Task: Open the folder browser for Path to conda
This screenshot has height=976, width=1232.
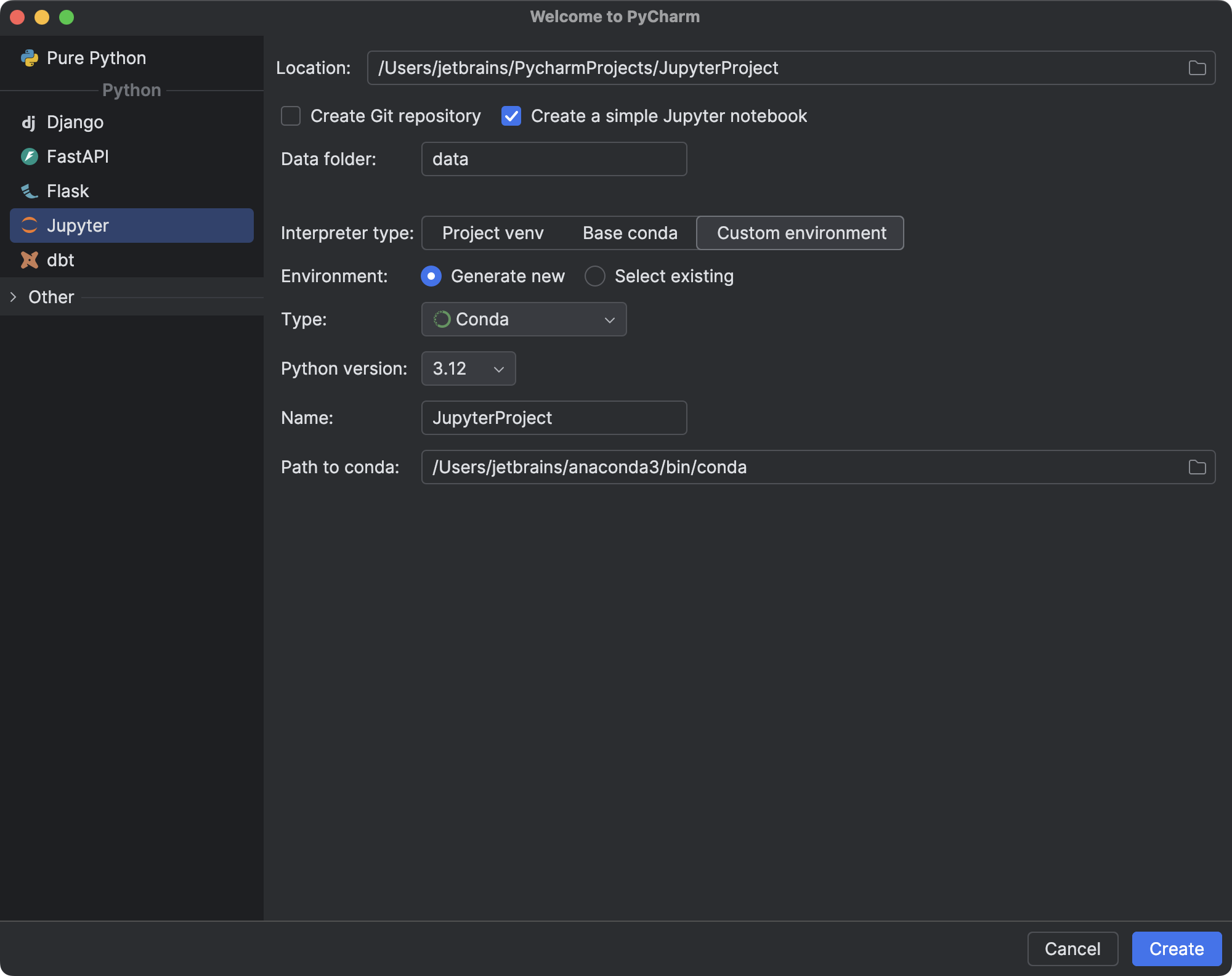Action: click(1198, 467)
